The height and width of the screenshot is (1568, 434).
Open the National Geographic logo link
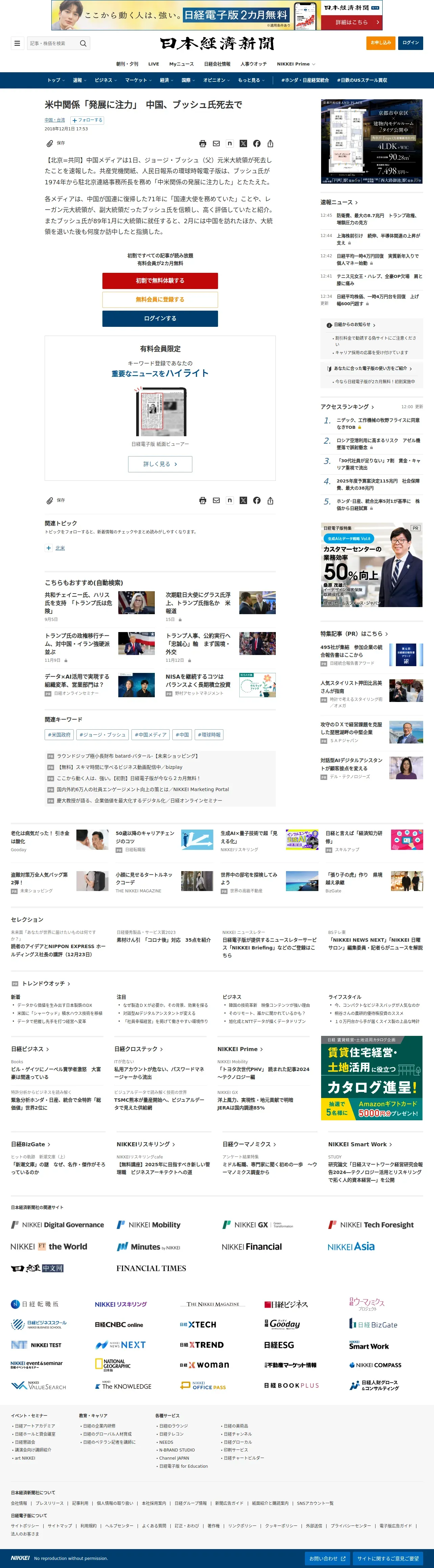tap(113, 1365)
